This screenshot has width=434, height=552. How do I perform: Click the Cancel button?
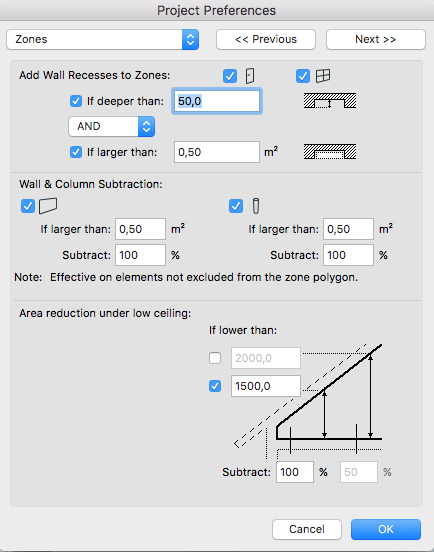tap(307, 529)
